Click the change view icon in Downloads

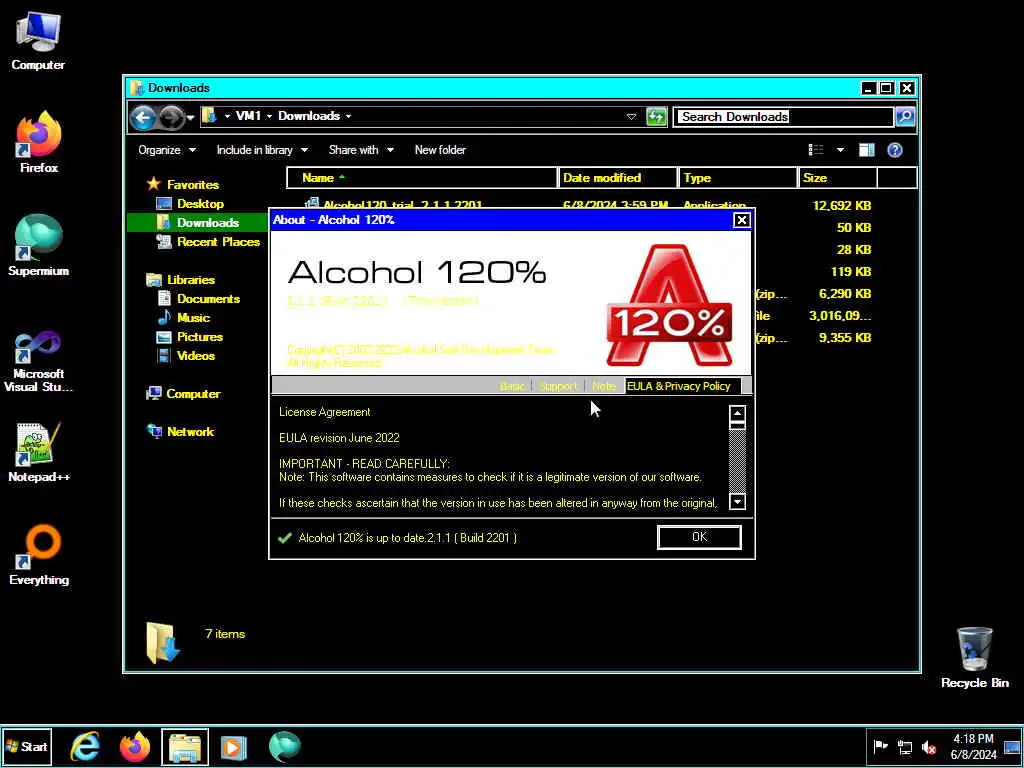click(x=816, y=150)
